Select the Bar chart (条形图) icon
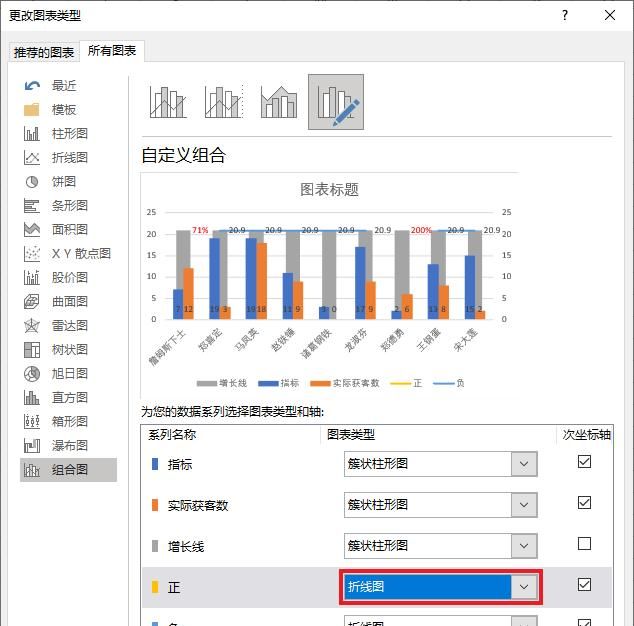 (x=32, y=205)
